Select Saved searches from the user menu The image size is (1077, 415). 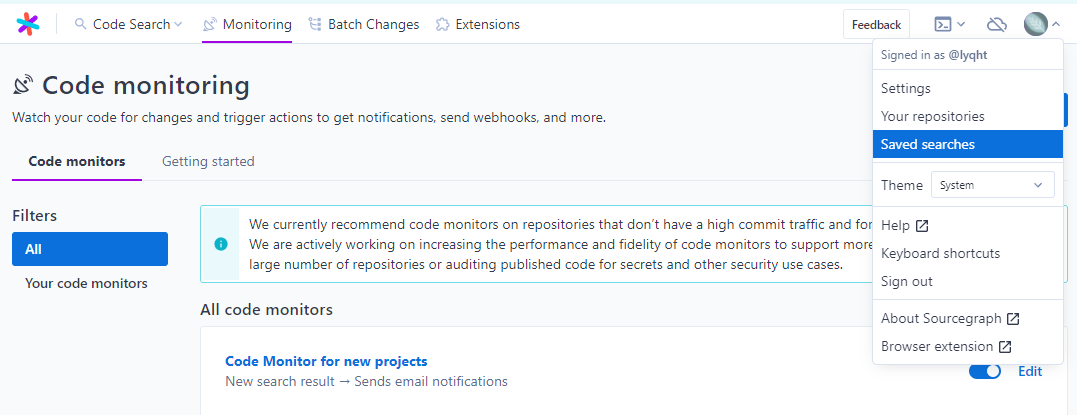927,144
